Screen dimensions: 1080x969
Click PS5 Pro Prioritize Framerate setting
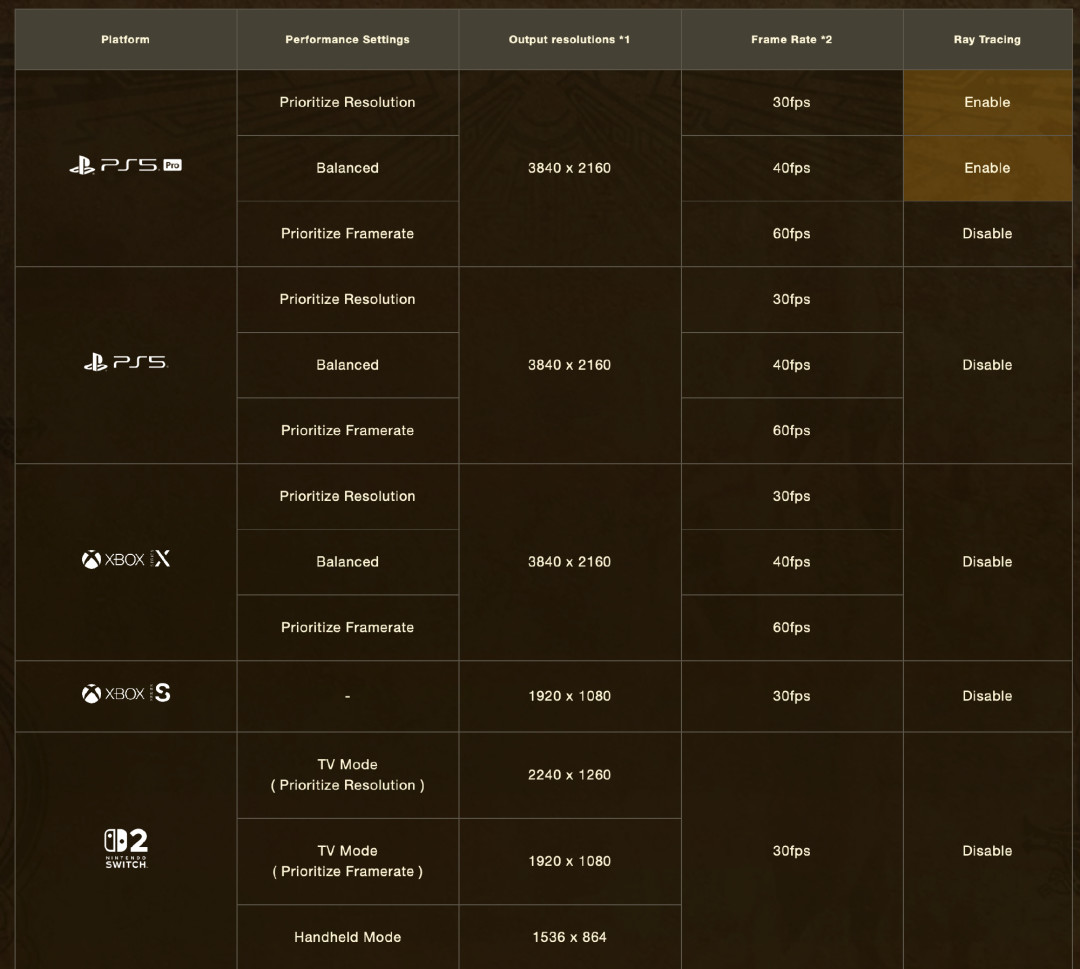(347, 233)
